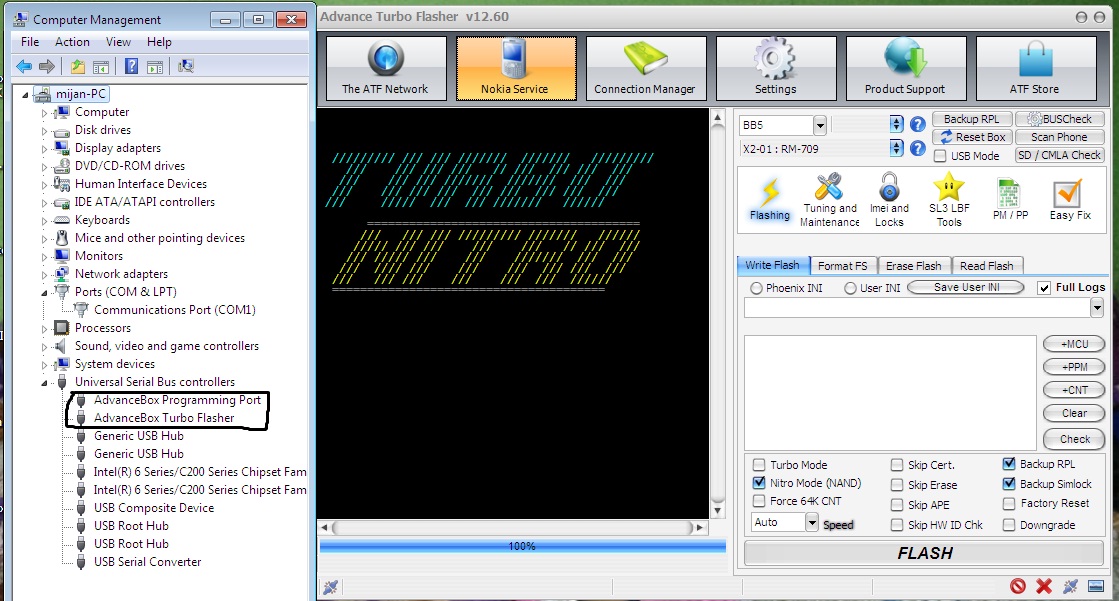Open Product Support
1119x601 pixels.
point(905,68)
